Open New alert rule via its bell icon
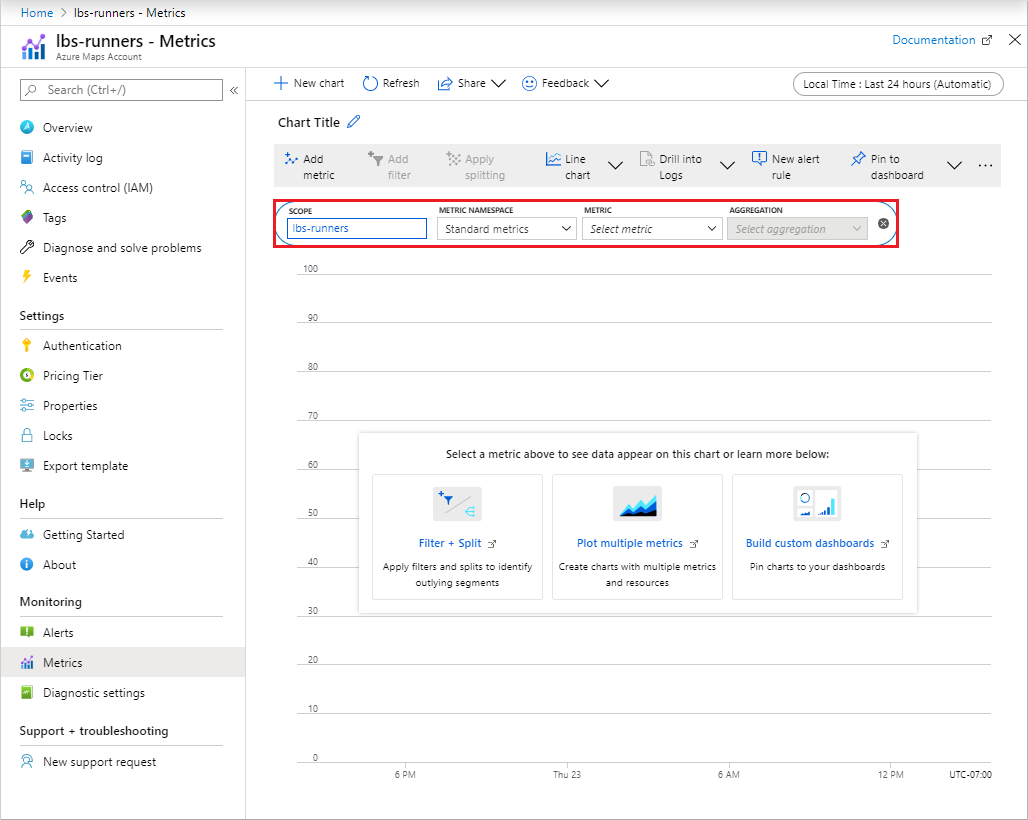This screenshot has width=1028, height=820. [760, 158]
